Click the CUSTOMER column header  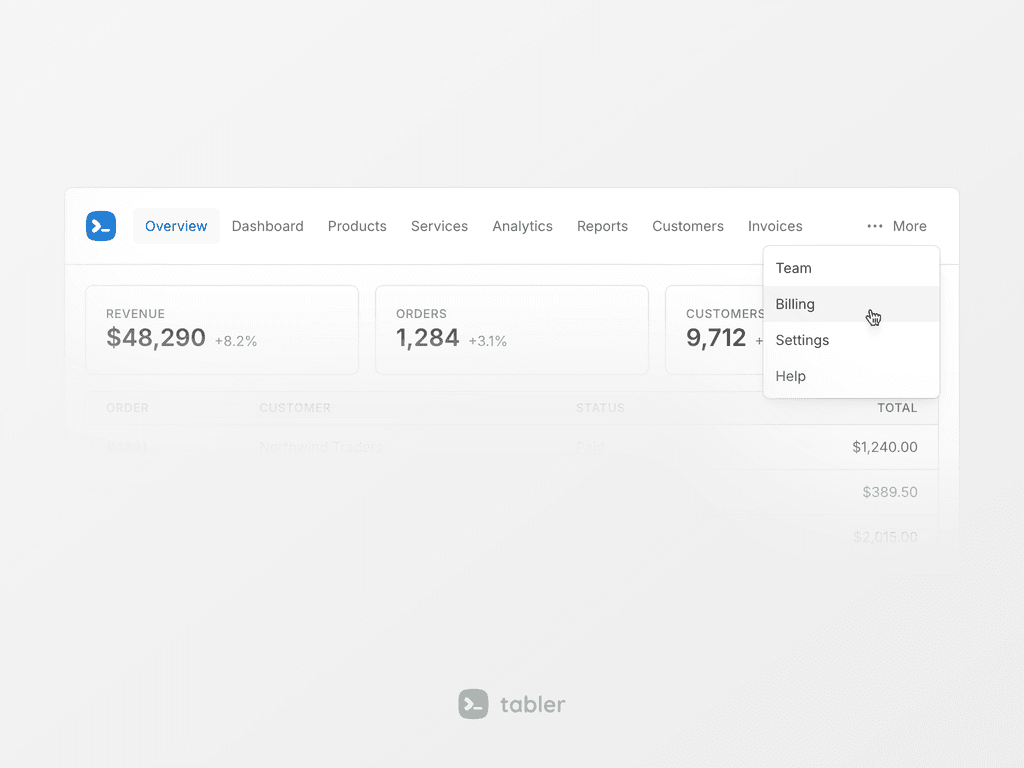[x=295, y=408]
